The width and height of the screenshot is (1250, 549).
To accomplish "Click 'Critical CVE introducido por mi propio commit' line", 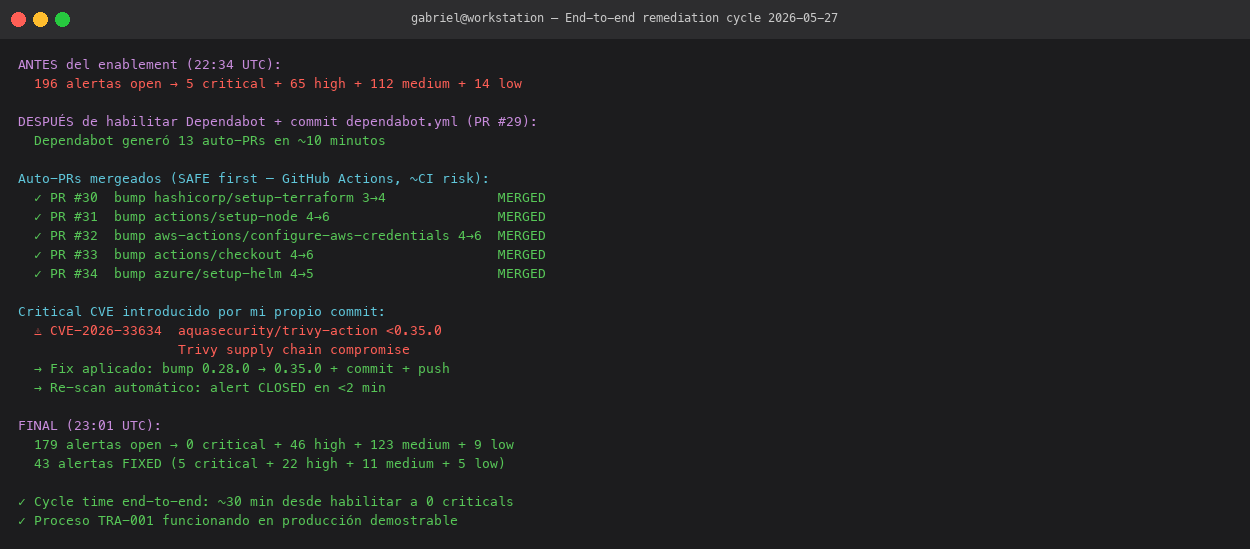I will click(202, 312).
